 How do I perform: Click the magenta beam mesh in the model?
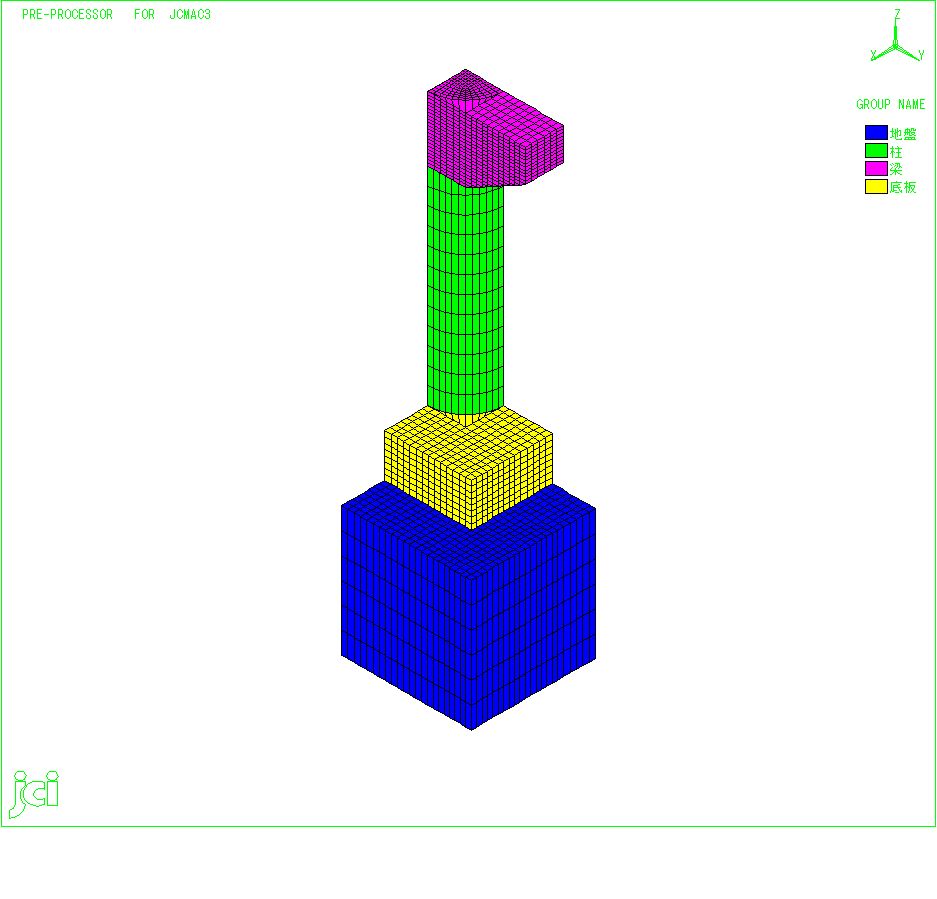495,129
